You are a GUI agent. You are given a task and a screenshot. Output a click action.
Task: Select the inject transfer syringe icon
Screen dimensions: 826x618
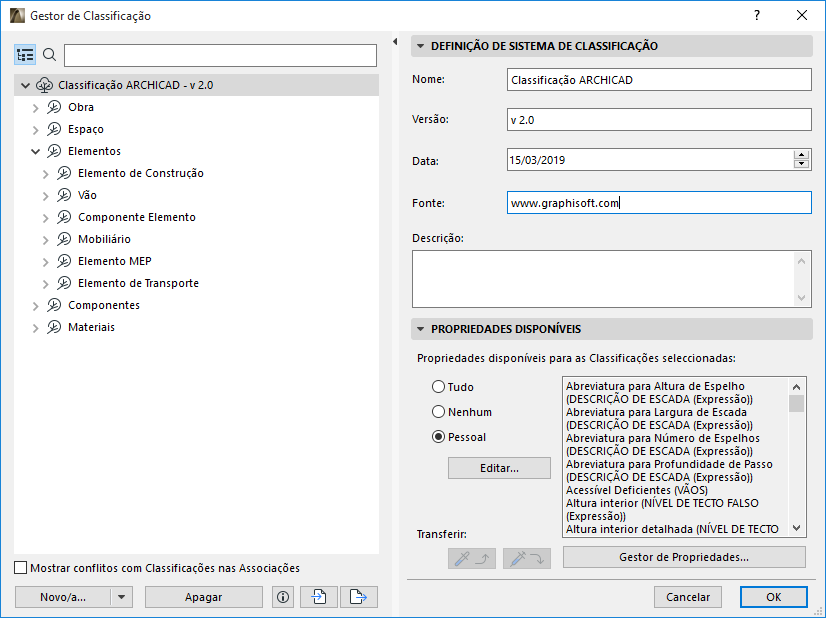tap(526, 558)
